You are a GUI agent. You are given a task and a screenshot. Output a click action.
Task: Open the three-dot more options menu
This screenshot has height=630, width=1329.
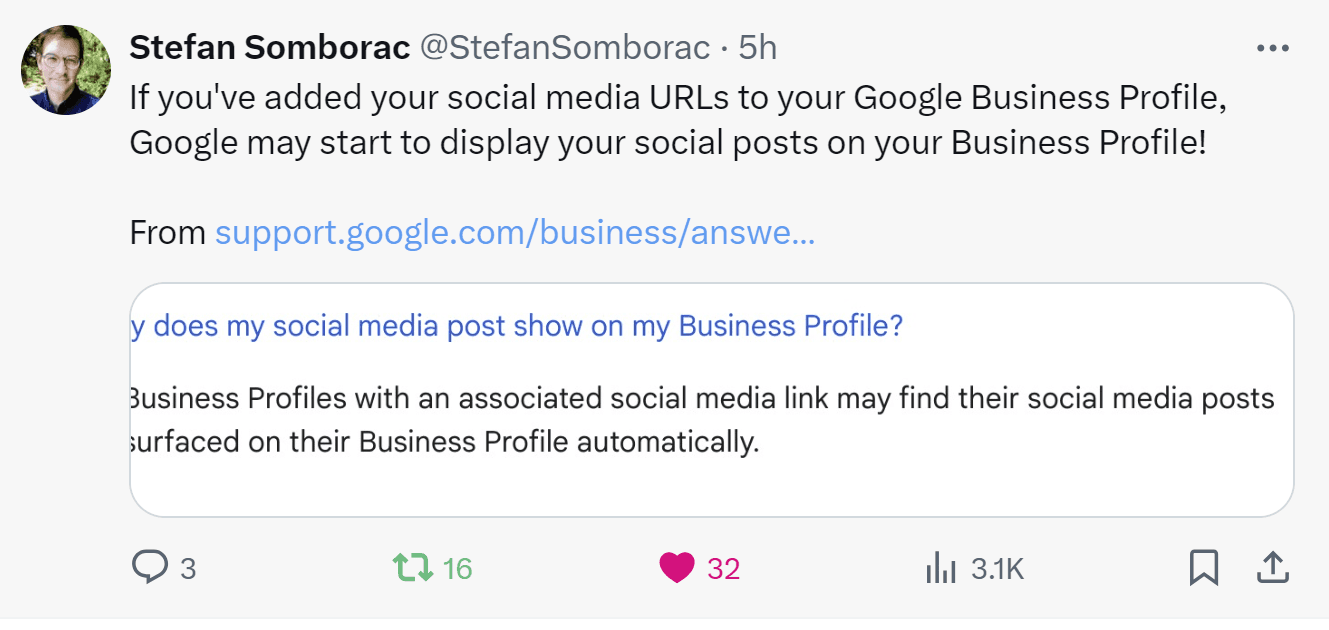pos(1272,48)
